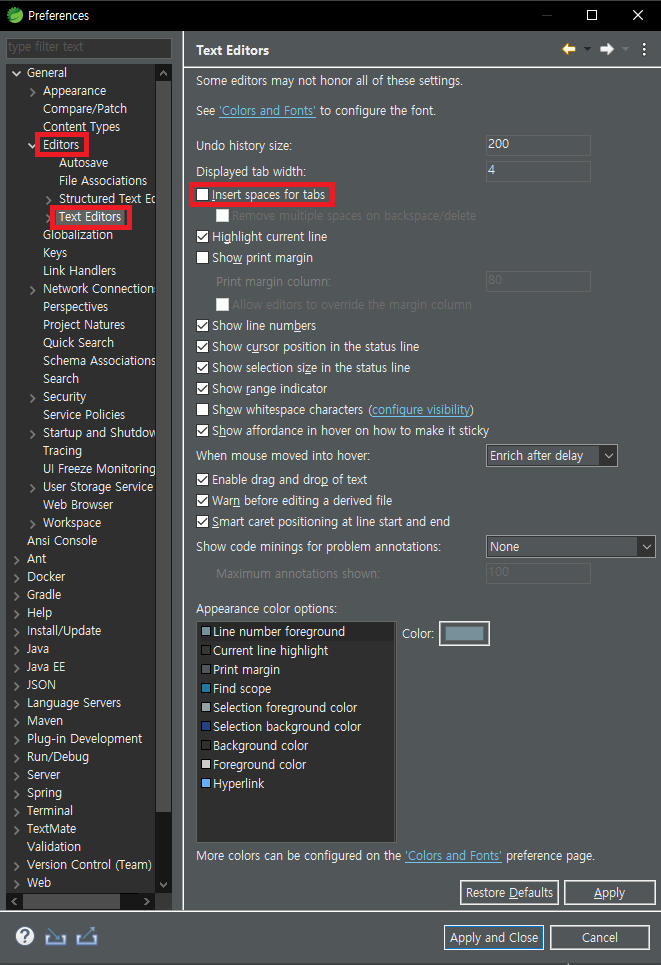The height and width of the screenshot is (965, 661).
Task: Expand the Security tree node
Action: point(33,398)
